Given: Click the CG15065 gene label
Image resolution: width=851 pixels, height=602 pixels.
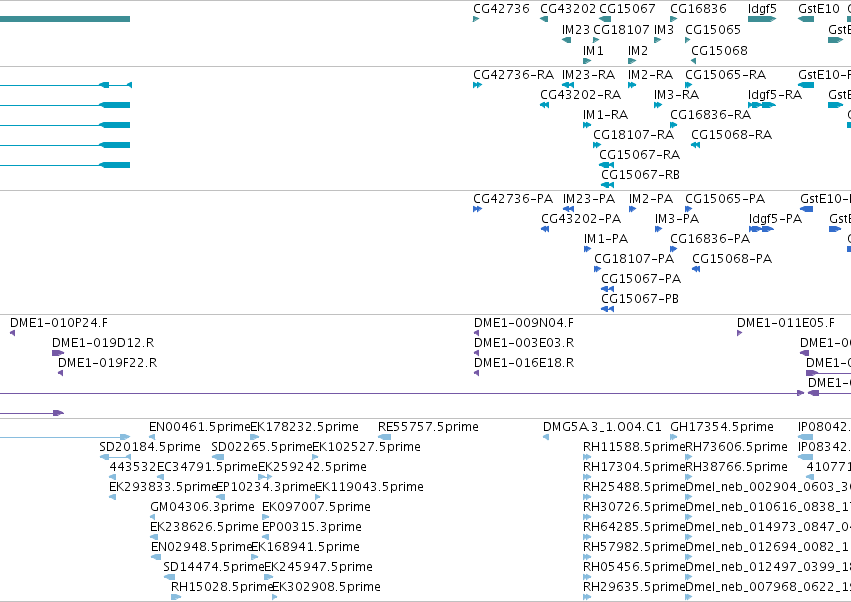Looking at the screenshot, I should click(x=713, y=30).
